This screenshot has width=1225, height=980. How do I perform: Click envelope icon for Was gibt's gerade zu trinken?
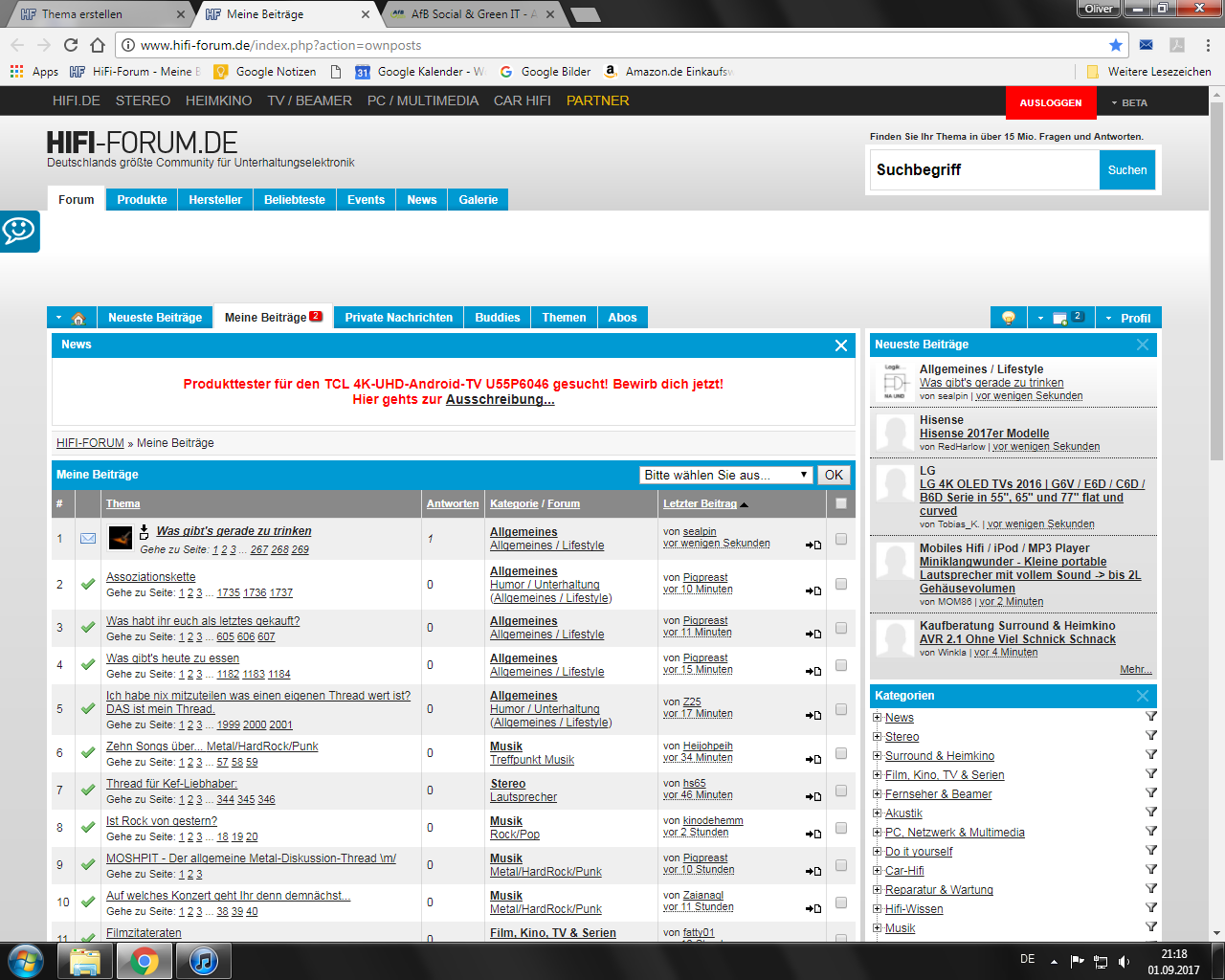click(88, 539)
